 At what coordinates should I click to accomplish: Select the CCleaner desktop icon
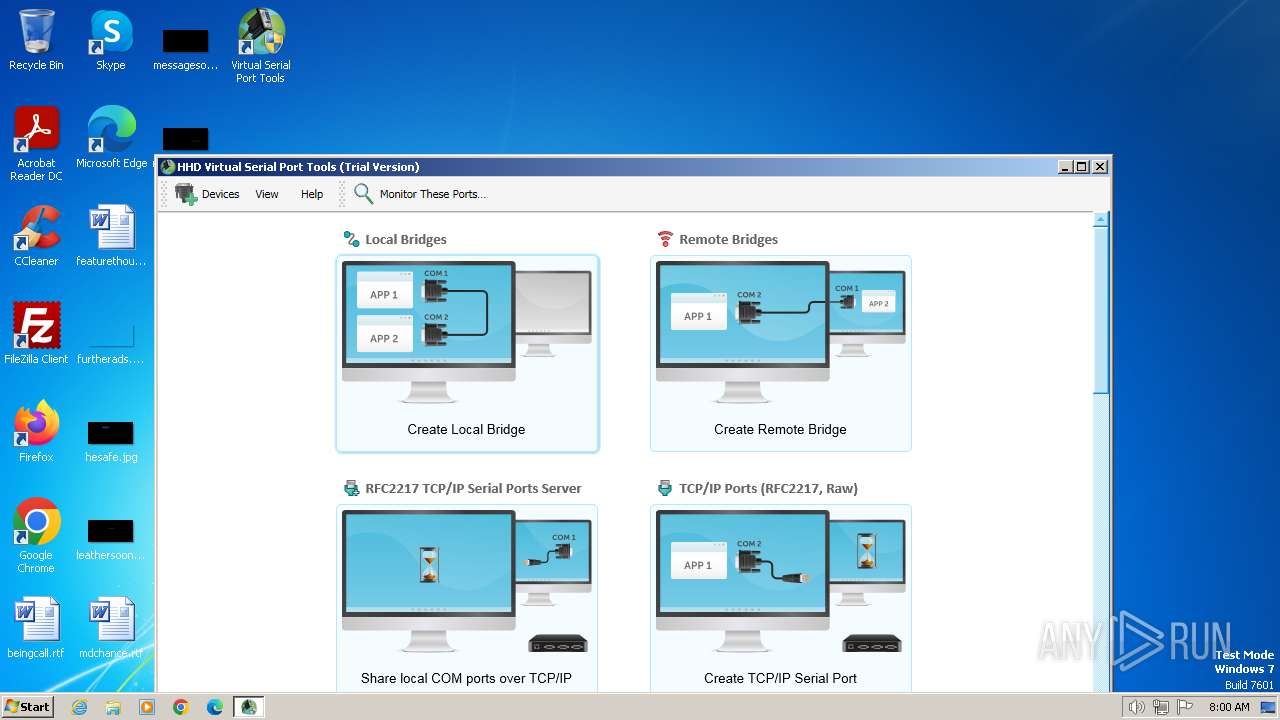click(x=36, y=236)
